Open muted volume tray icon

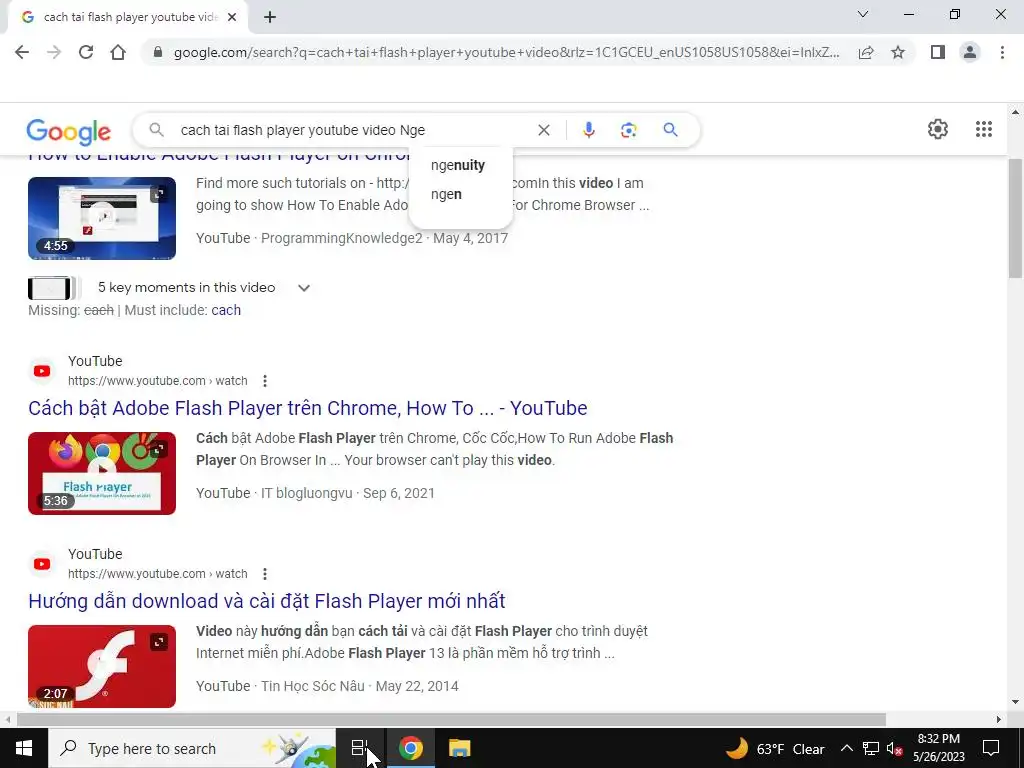[895, 748]
